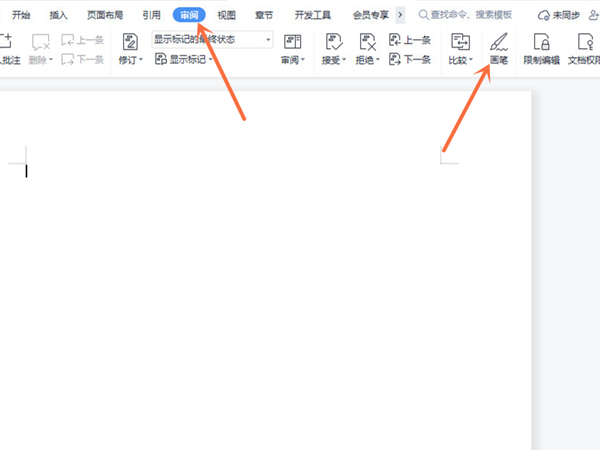Expand the 修订 dropdown arrow
This screenshot has height=450, width=600.
coord(141,61)
